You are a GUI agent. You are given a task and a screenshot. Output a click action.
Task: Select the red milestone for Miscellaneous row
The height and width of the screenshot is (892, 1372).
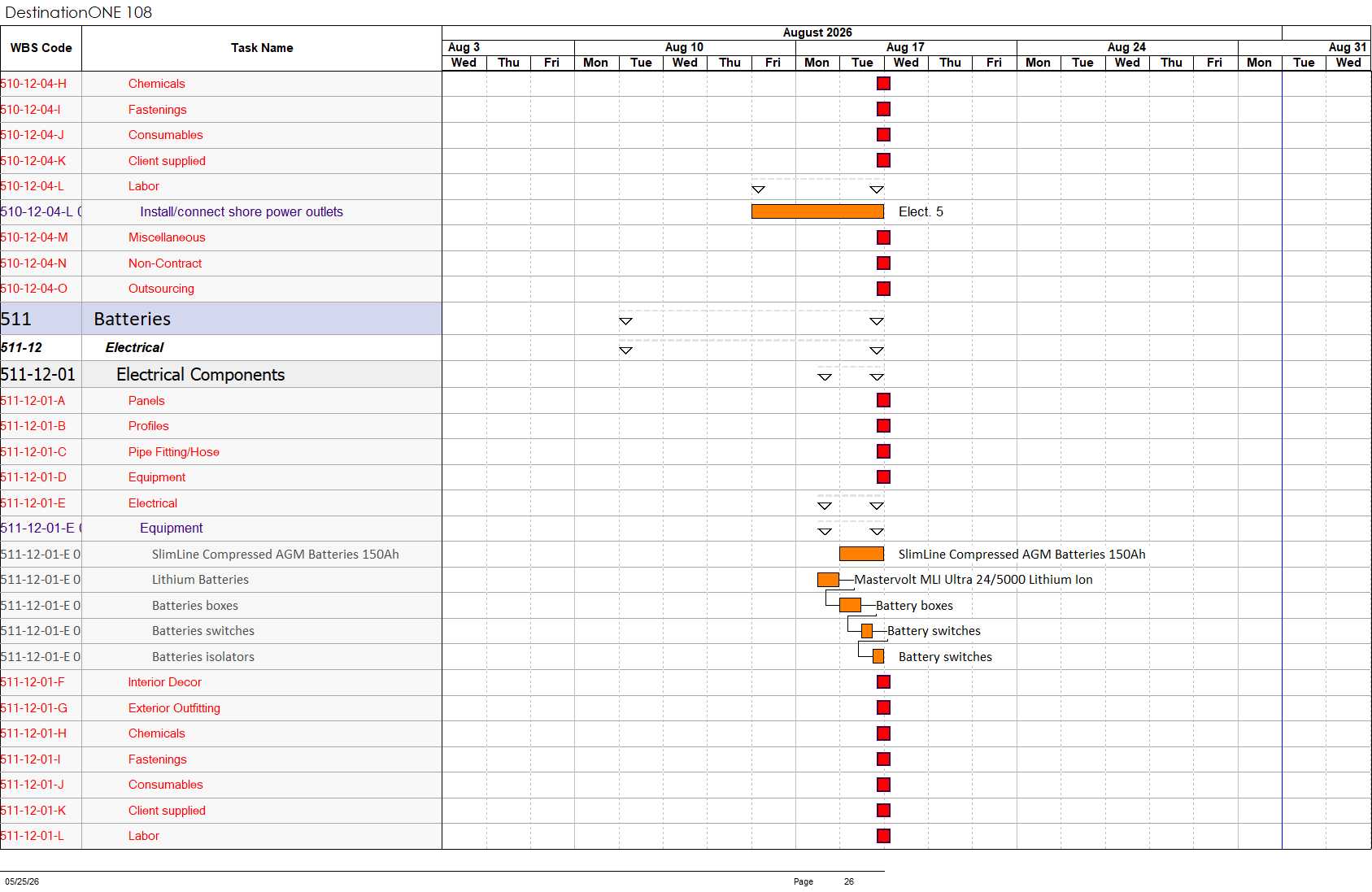click(883, 237)
